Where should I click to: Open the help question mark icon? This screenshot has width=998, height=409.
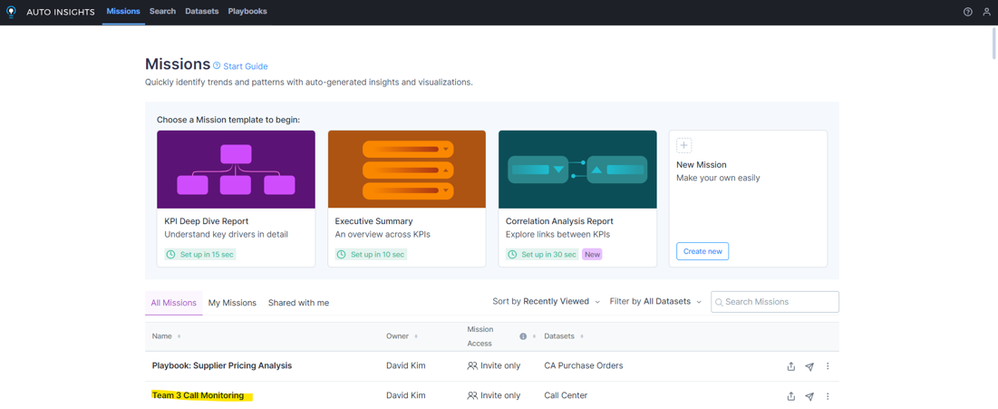point(967,12)
